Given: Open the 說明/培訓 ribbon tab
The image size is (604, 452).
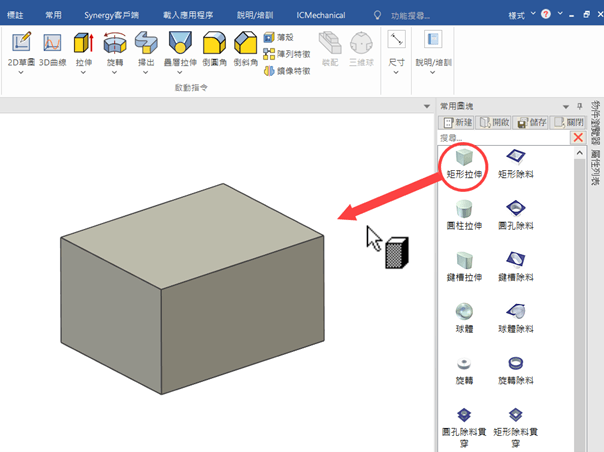Looking at the screenshot, I should 255,15.
